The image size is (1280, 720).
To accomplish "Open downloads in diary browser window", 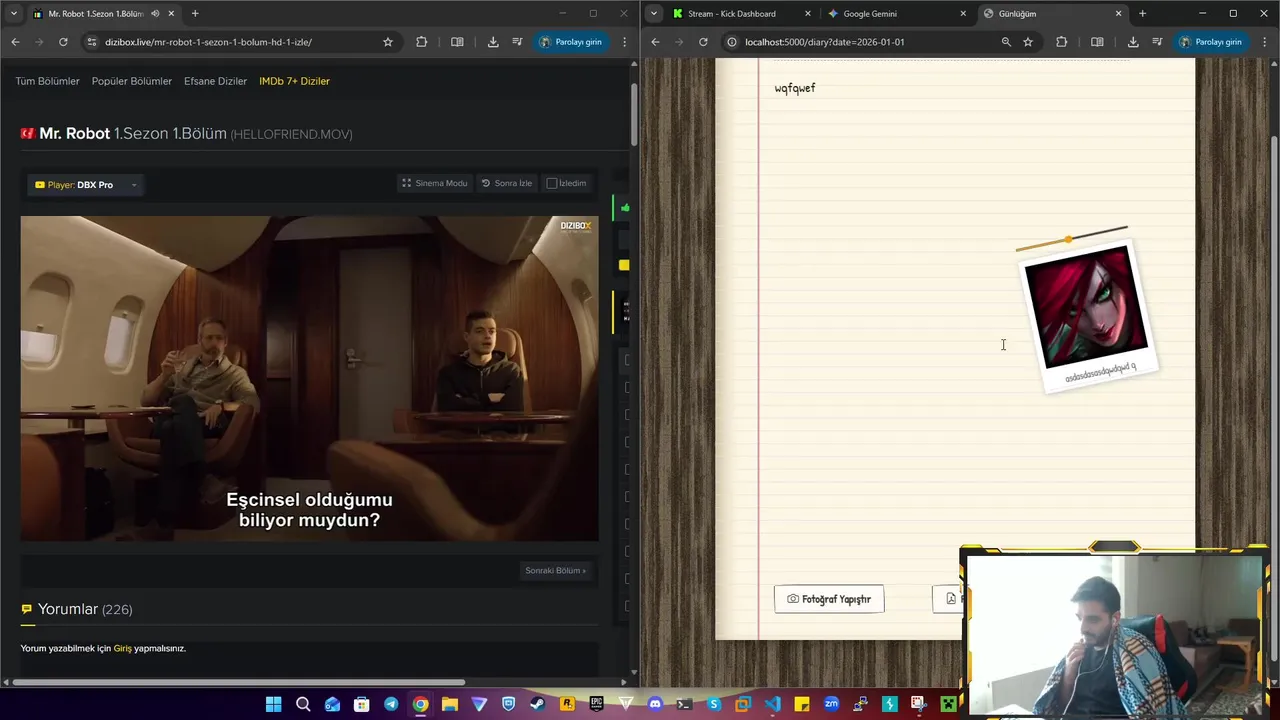I will (1133, 42).
